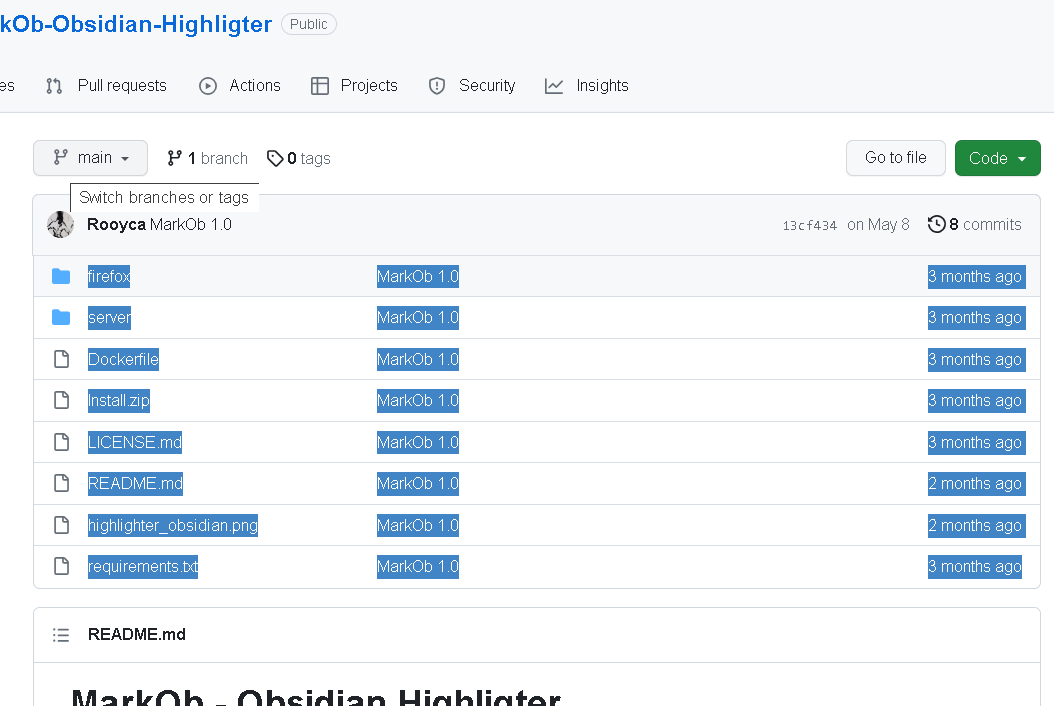The image size is (1054, 706).
Task: Click the branch icon in main button
Action: [x=60, y=157]
